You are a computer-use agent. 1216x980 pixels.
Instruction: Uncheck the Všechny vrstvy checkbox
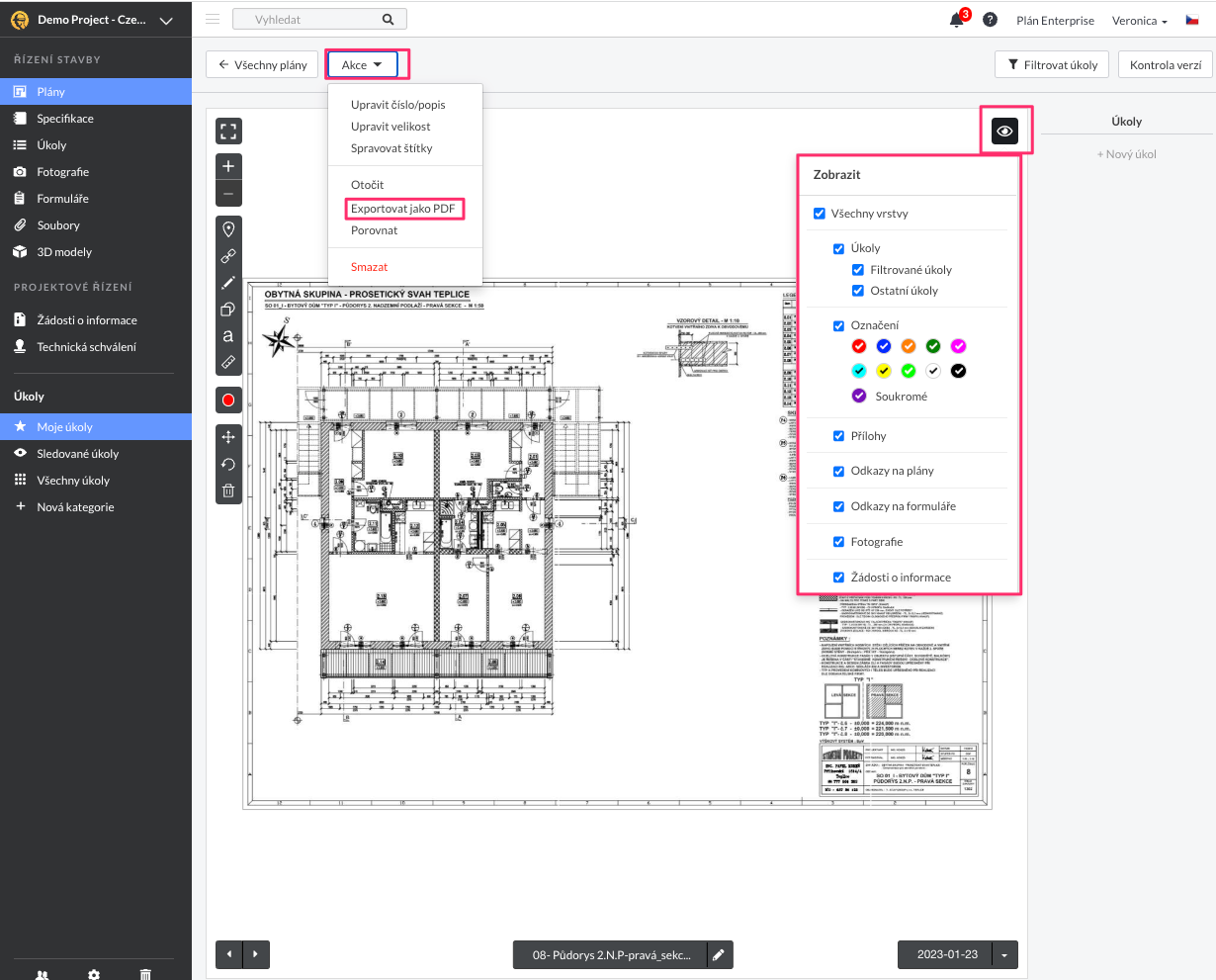[x=820, y=214]
